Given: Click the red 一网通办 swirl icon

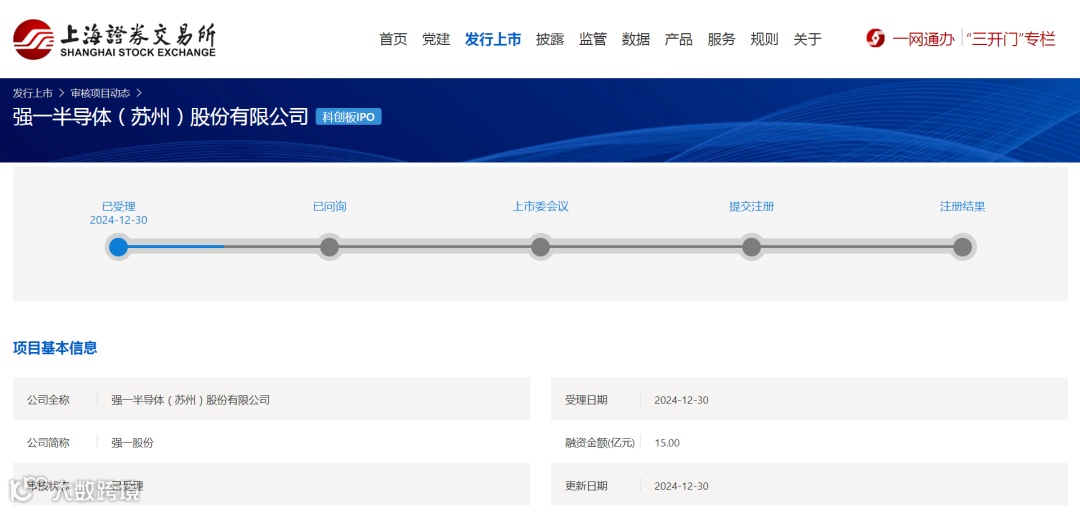Looking at the screenshot, I should pyautogui.click(x=875, y=39).
